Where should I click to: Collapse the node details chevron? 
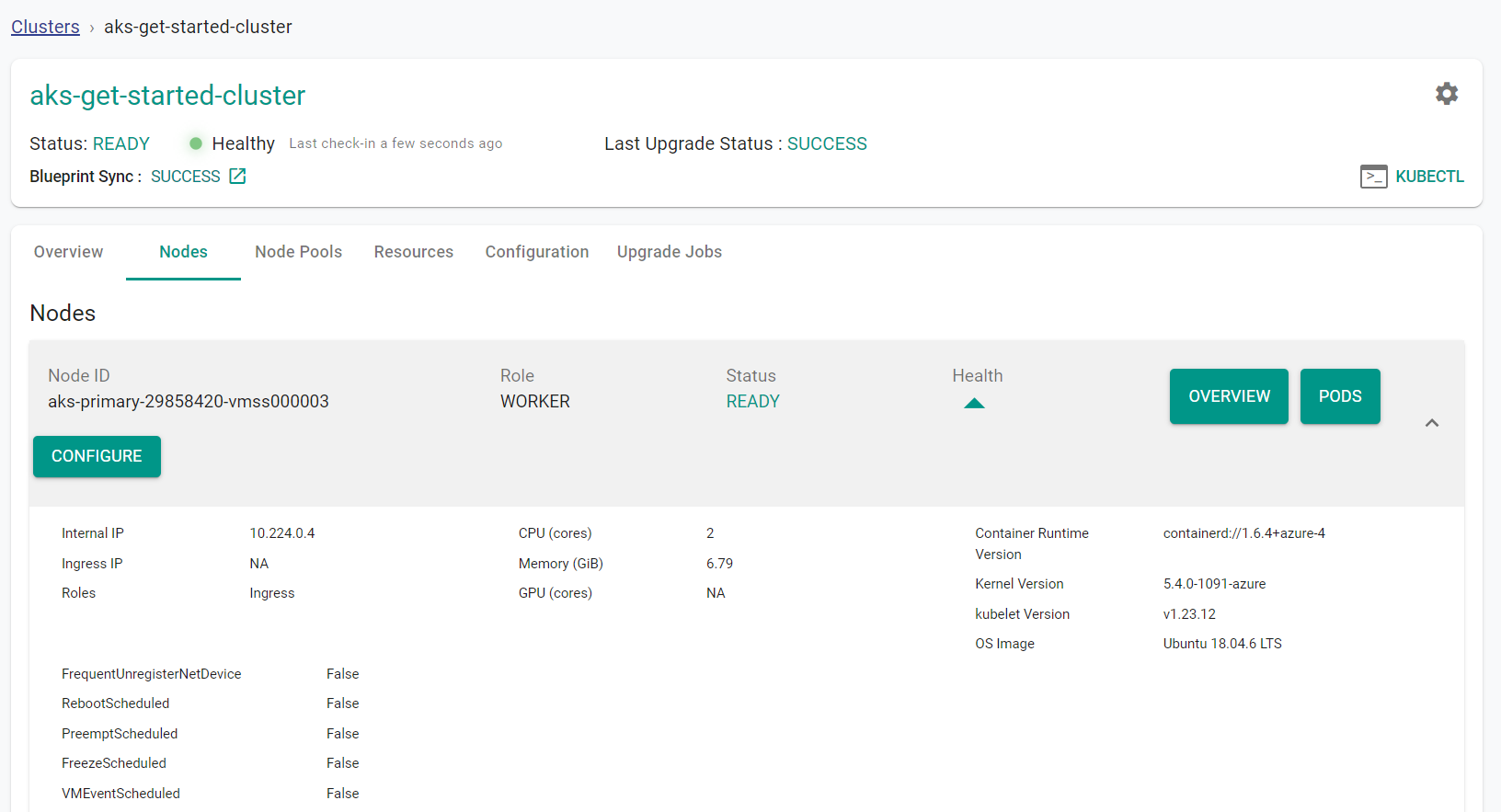1432,423
